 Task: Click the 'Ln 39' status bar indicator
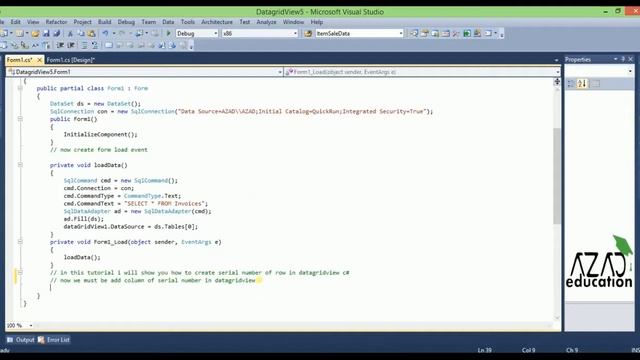pos(484,350)
